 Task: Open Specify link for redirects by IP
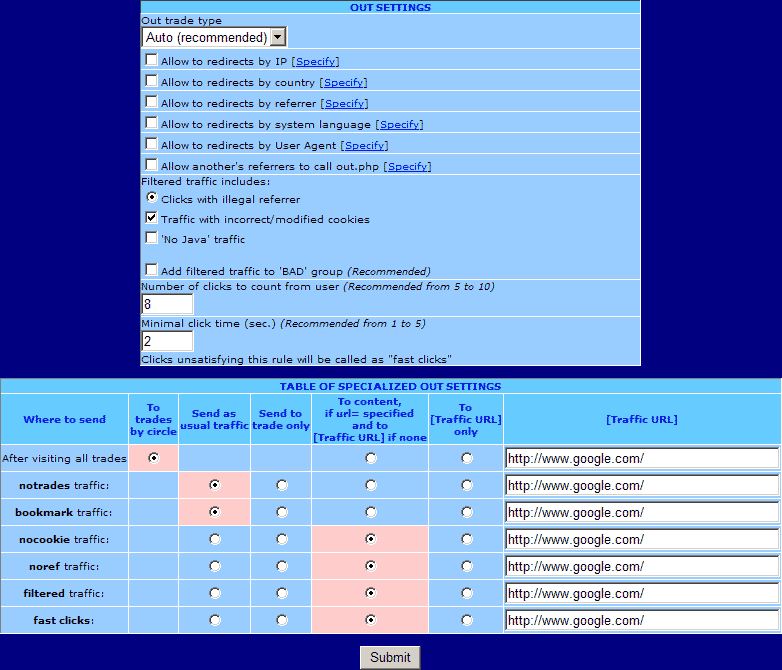(x=316, y=61)
